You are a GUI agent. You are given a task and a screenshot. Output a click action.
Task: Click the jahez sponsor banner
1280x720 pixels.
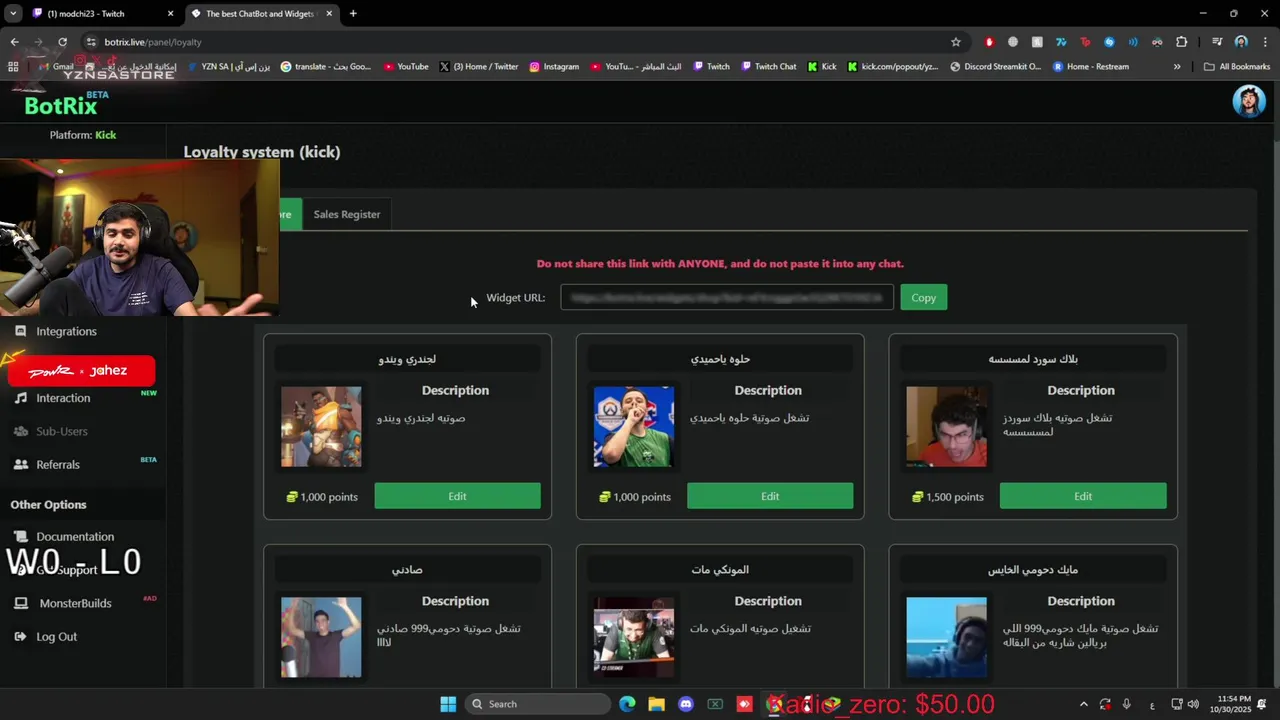click(81, 371)
